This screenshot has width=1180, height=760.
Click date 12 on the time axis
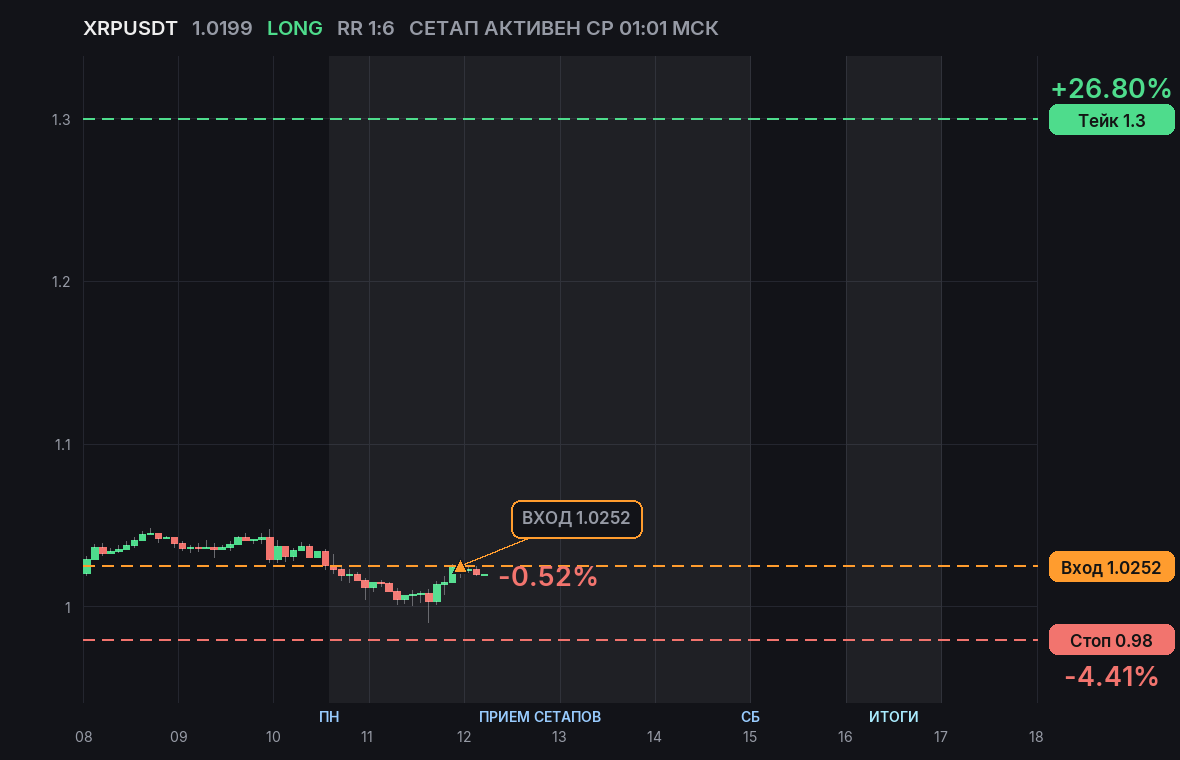[464, 737]
